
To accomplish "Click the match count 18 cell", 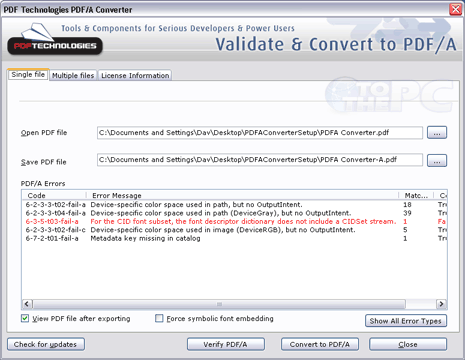I will (x=407, y=204).
